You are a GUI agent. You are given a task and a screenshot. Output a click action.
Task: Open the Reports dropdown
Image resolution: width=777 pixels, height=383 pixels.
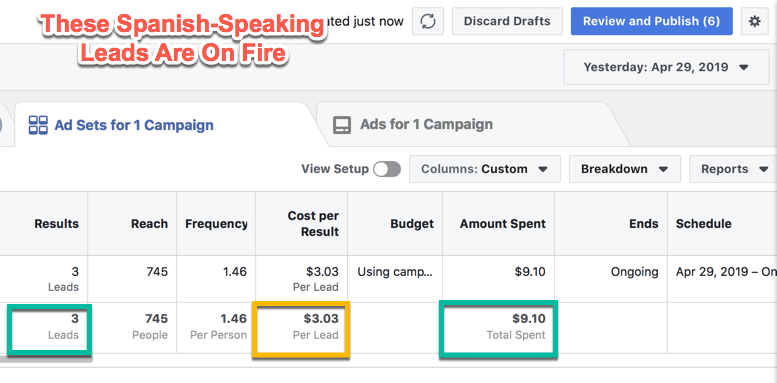point(734,169)
